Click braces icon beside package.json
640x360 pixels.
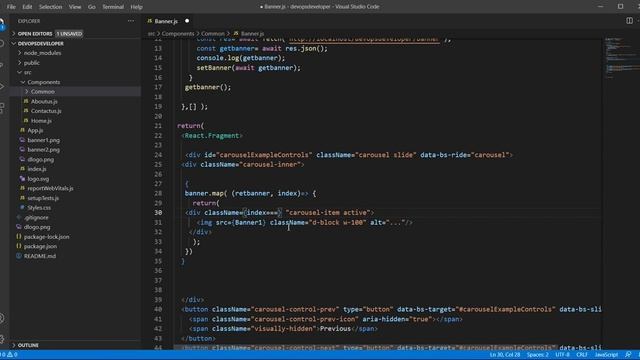tap(18, 246)
